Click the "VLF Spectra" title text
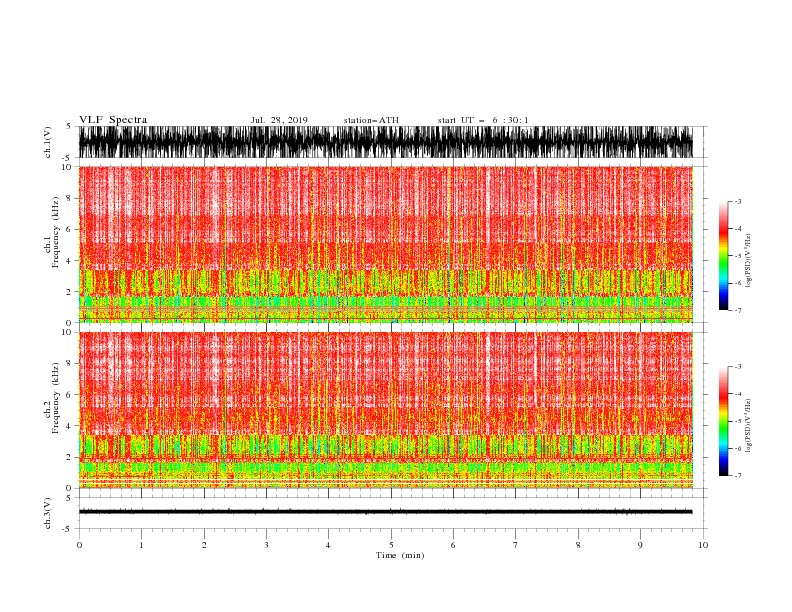792x612 pixels. [113, 120]
